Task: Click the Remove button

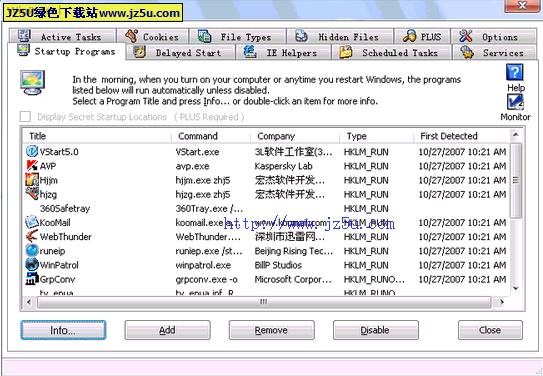Action: click(272, 330)
